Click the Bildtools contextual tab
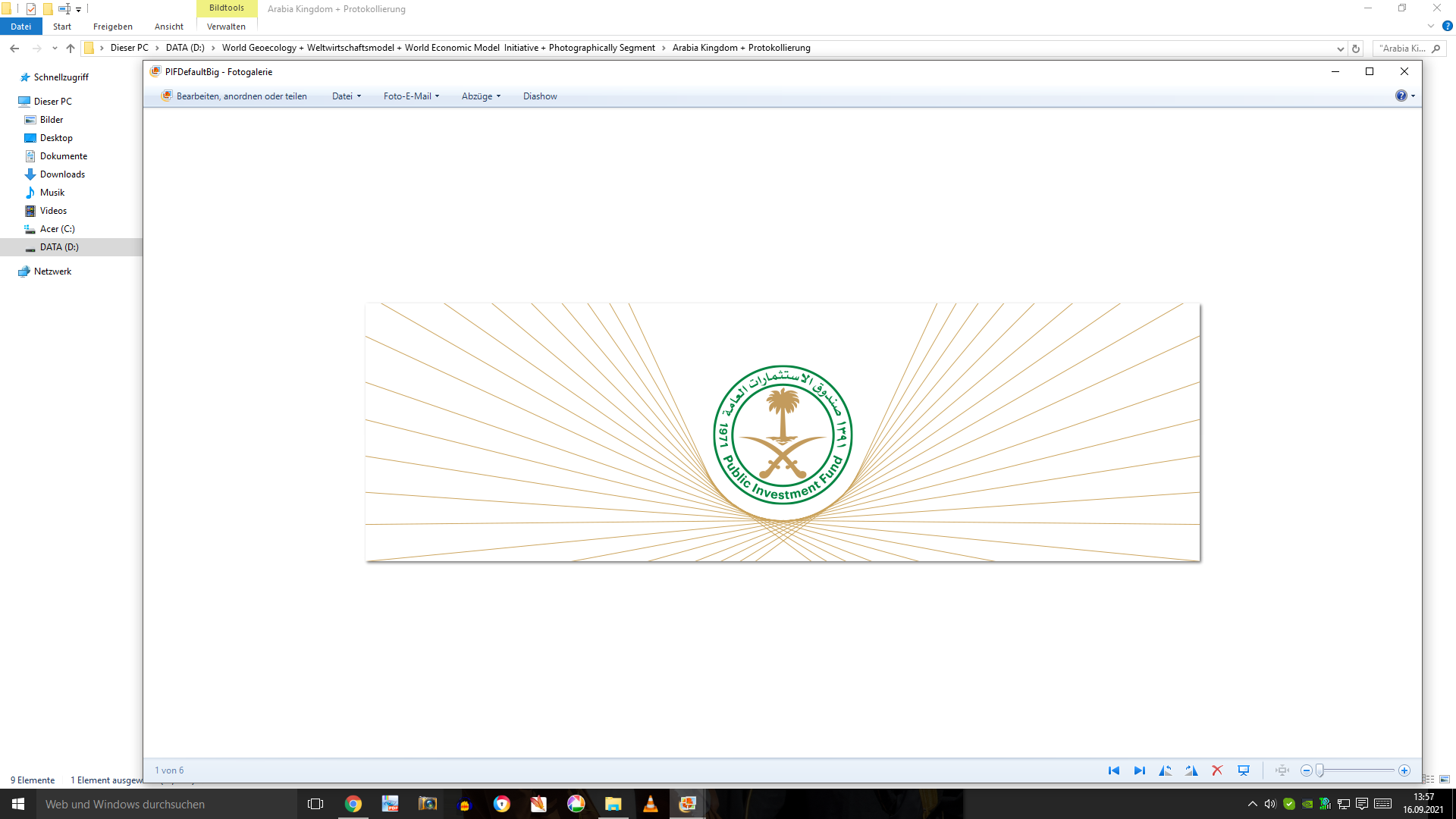1456x819 pixels. pos(227,8)
